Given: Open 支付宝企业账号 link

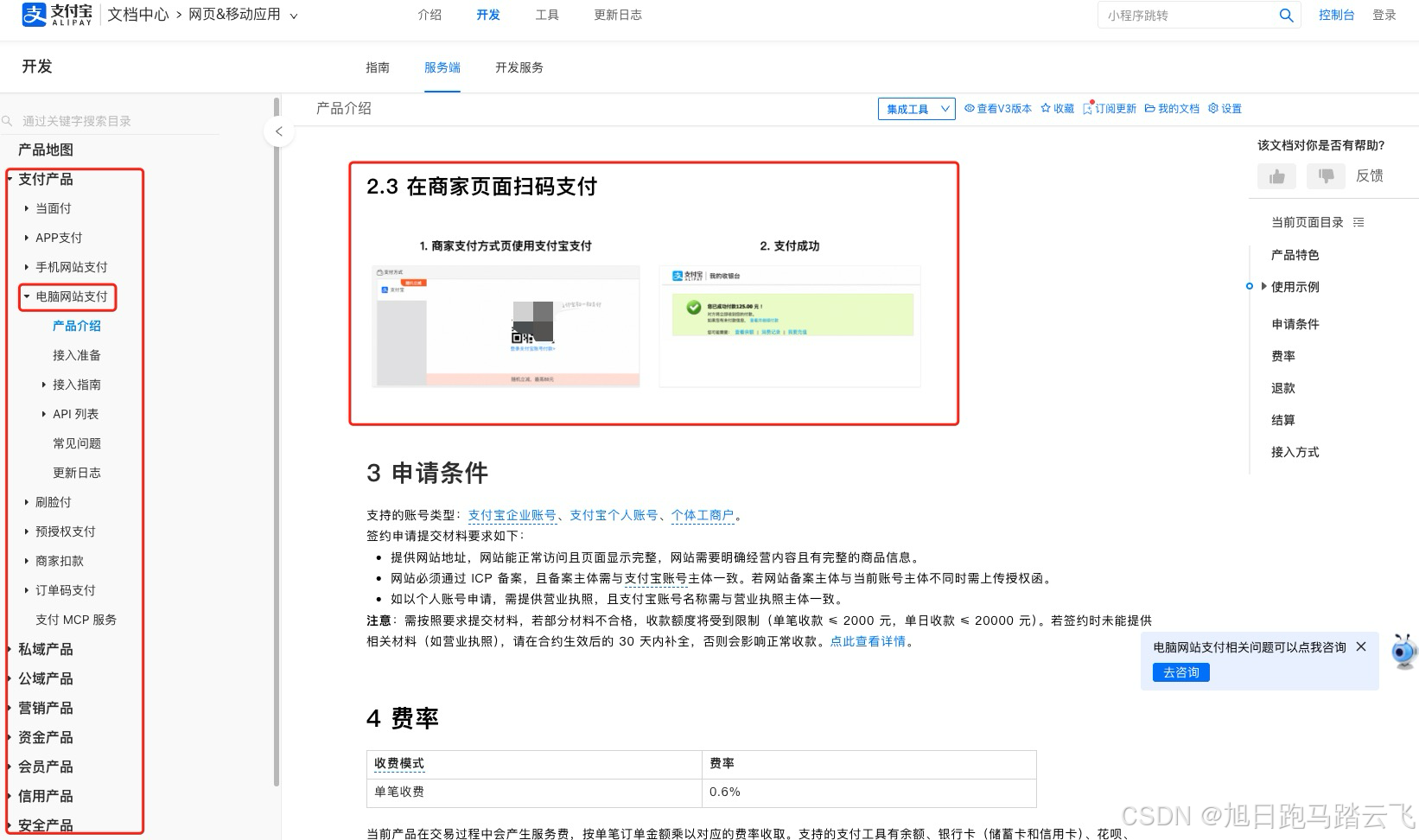Looking at the screenshot, I should [x=512, y=515].
